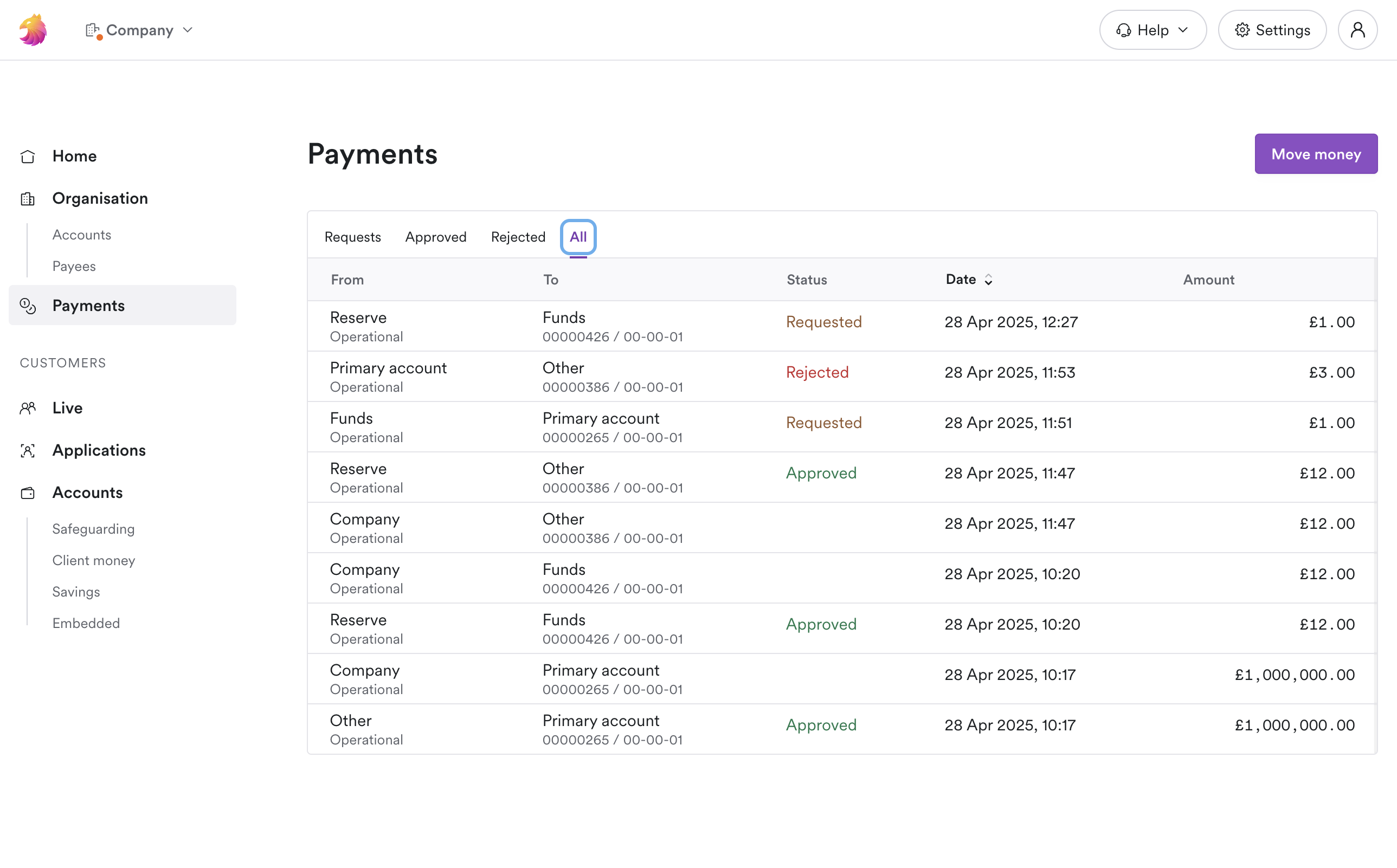Click the Move money button
Screen dimensions: 1397x868
1316,153
